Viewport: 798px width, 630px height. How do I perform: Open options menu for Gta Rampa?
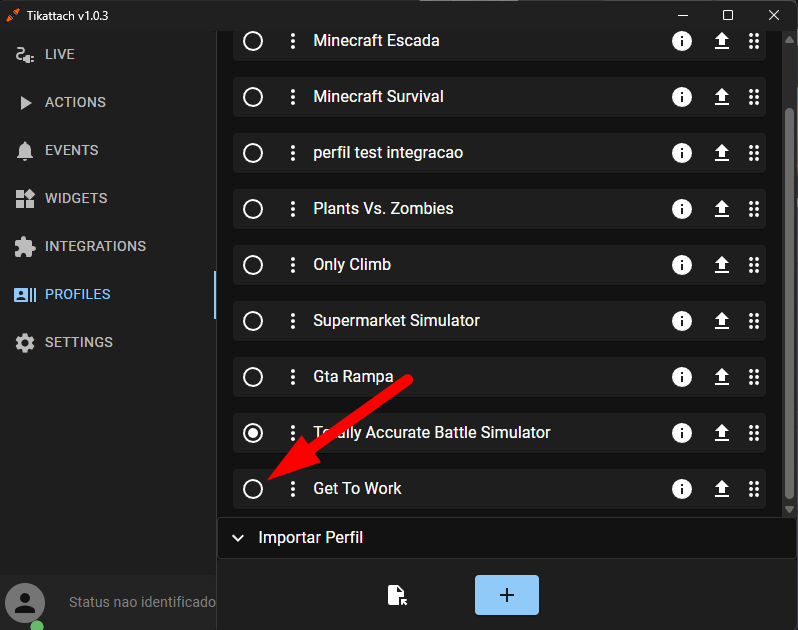pos(293,377)
